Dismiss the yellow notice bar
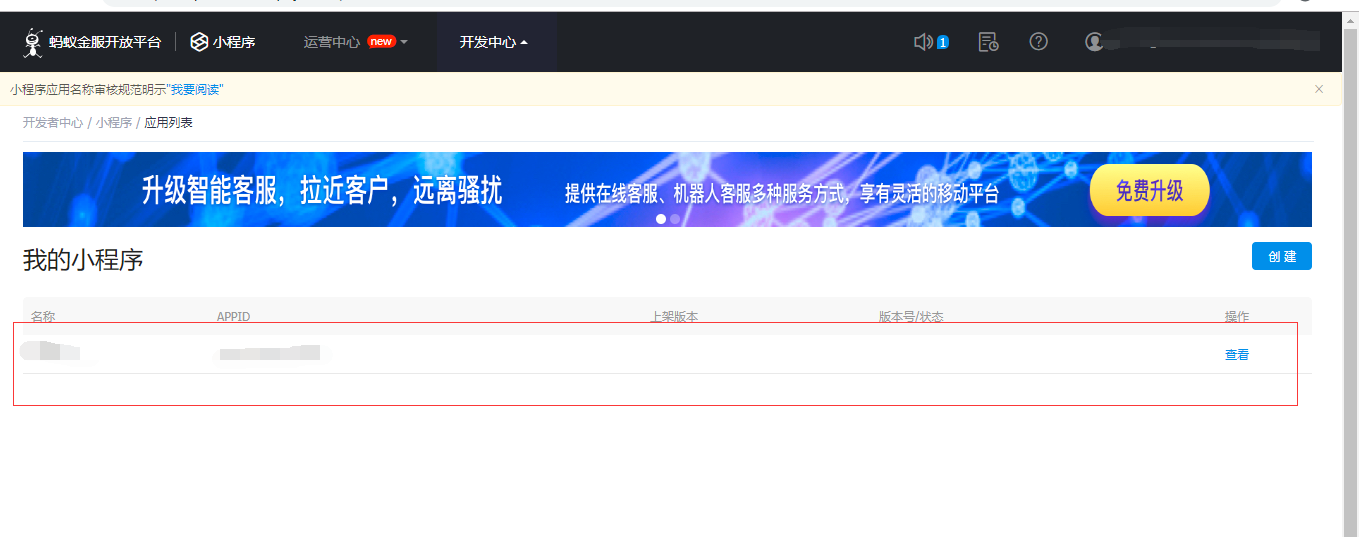The height and width of the screenshot is (537, 1359). (x=1319, y=89)
